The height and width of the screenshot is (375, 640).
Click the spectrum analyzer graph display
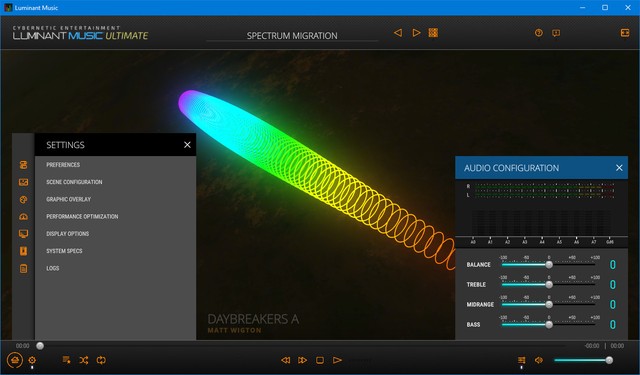[x=541, y=223]
